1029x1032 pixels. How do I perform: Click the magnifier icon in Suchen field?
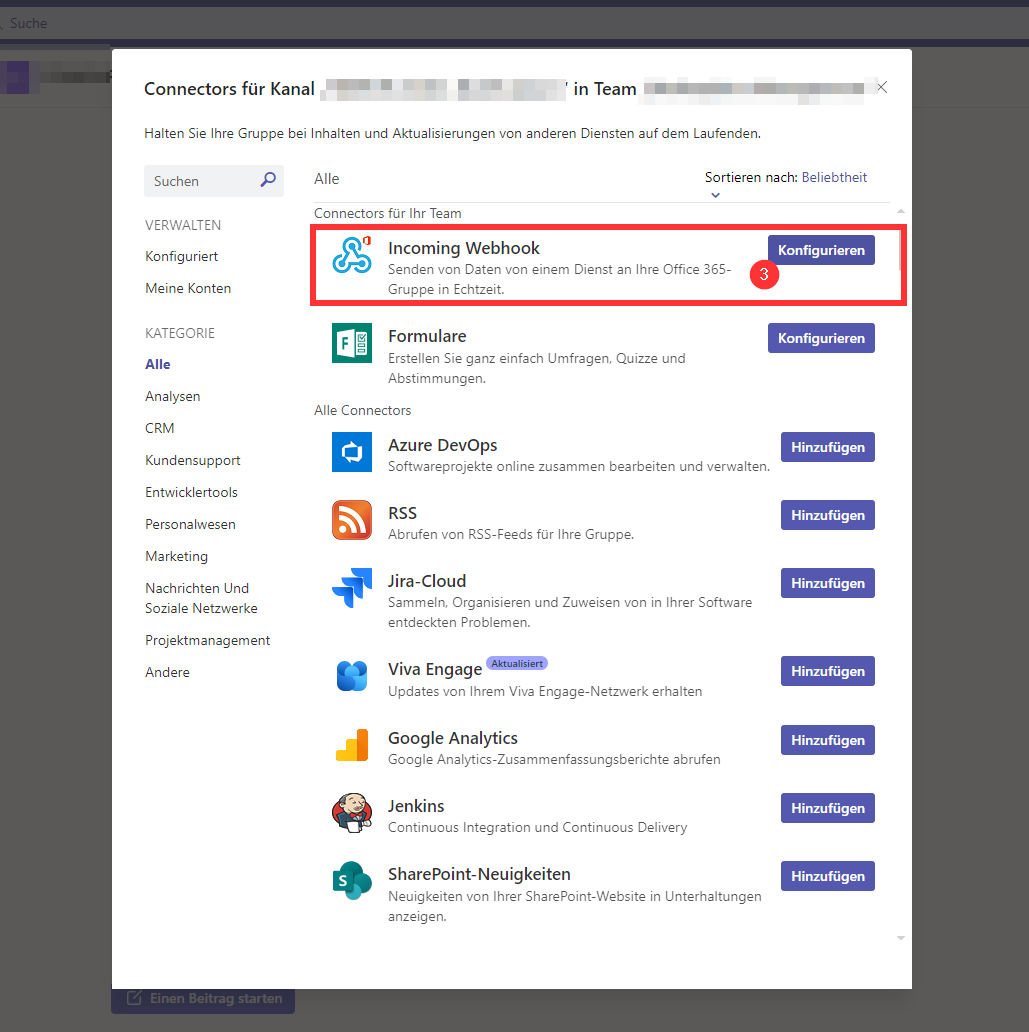point(268,180)
